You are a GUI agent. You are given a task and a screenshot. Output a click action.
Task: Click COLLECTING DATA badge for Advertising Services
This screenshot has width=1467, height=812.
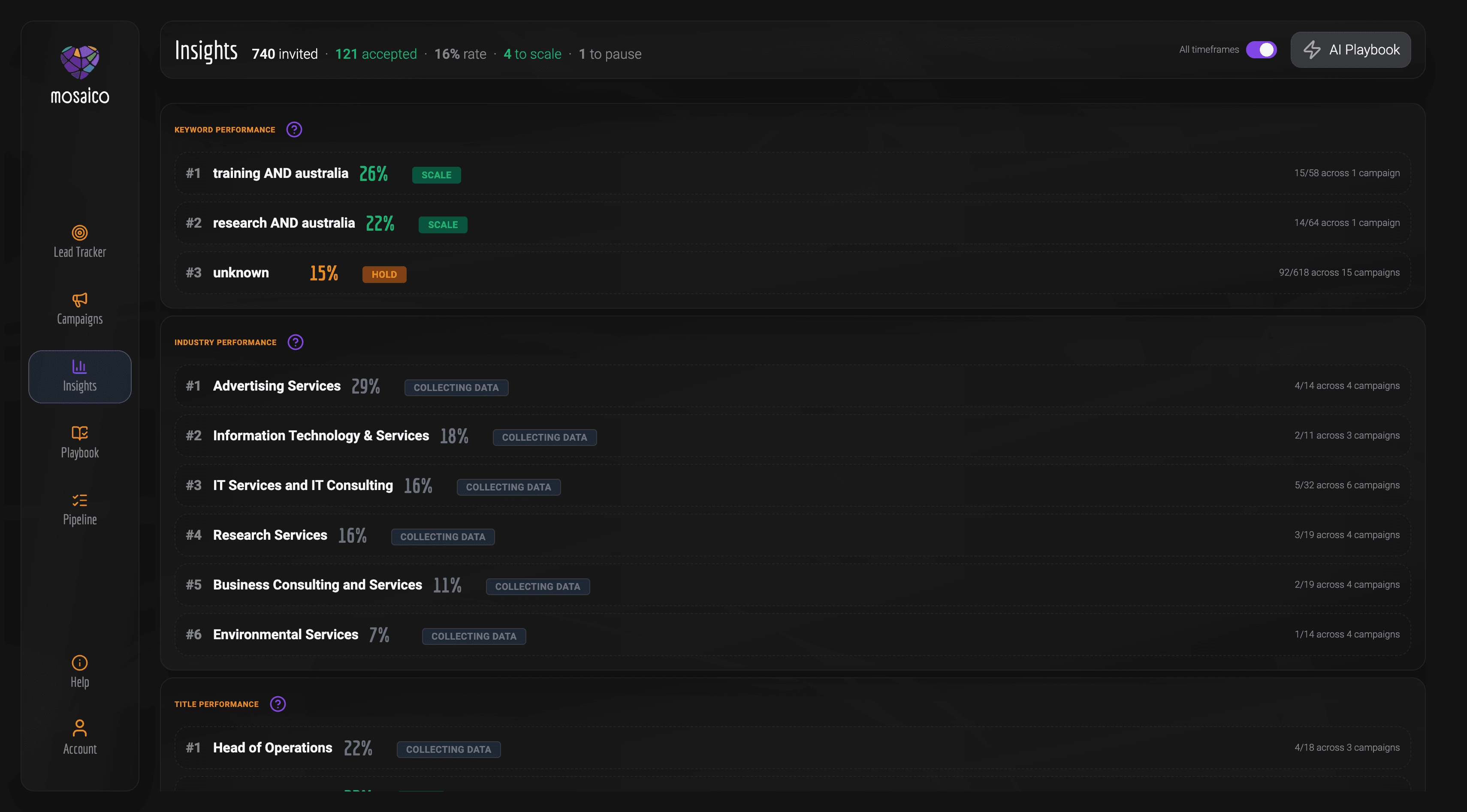click(456, 388)
